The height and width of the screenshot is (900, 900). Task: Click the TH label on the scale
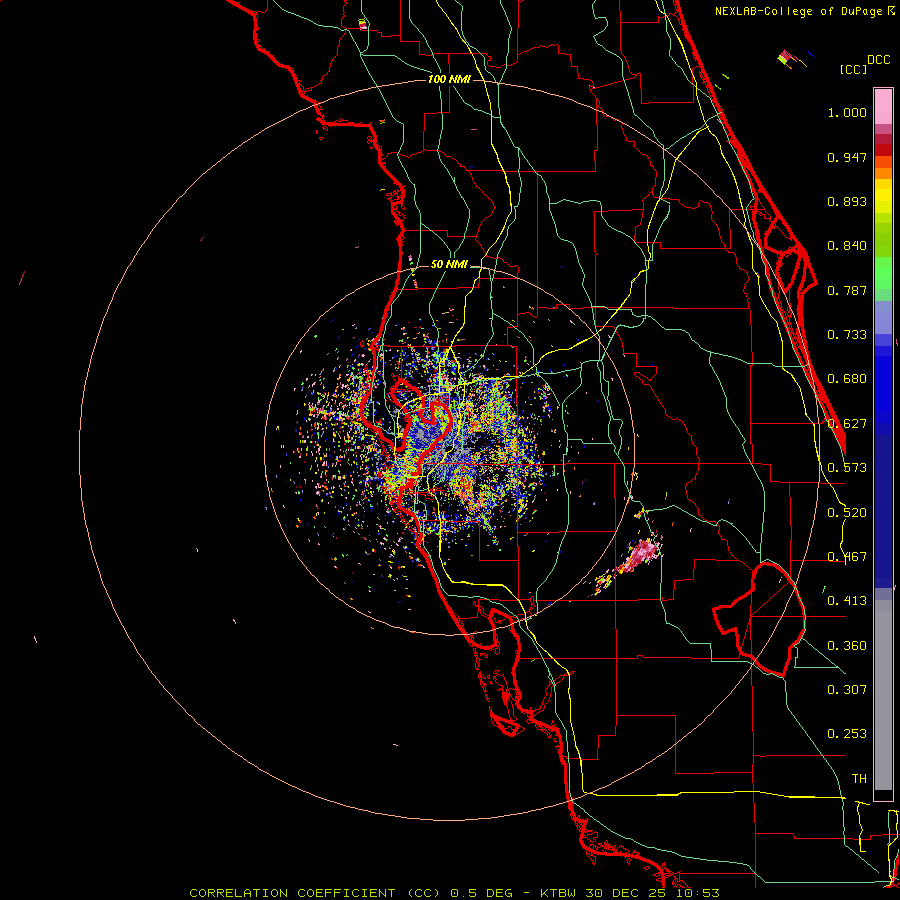point(859,779)
